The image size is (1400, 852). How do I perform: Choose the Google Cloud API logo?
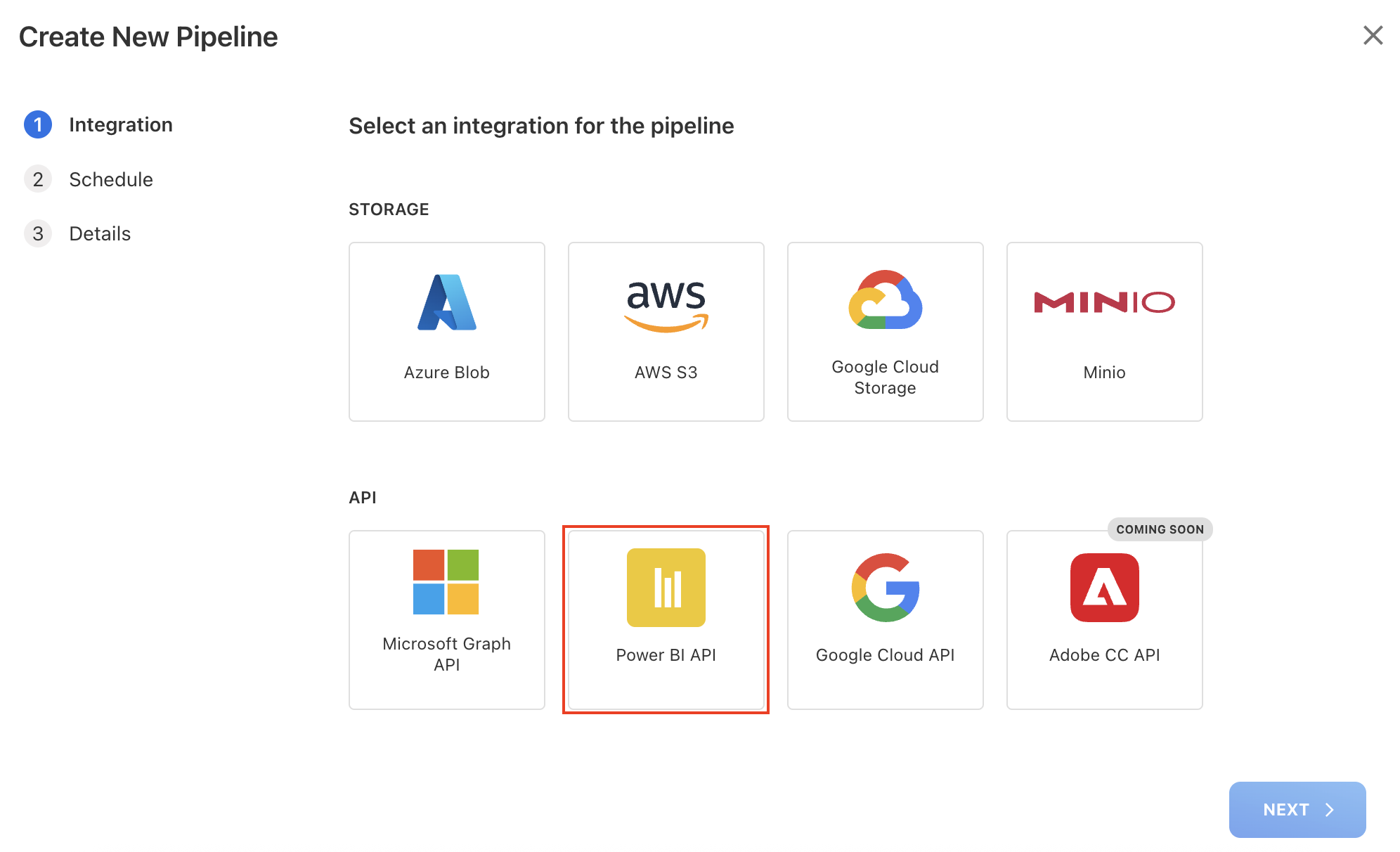(885, 588)
